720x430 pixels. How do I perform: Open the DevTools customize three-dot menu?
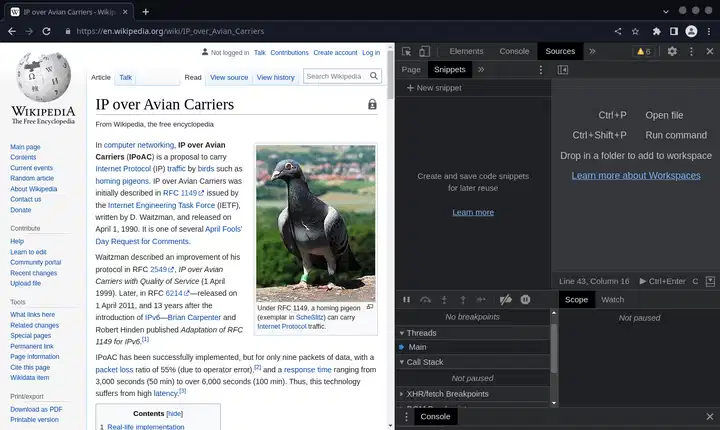692,51
